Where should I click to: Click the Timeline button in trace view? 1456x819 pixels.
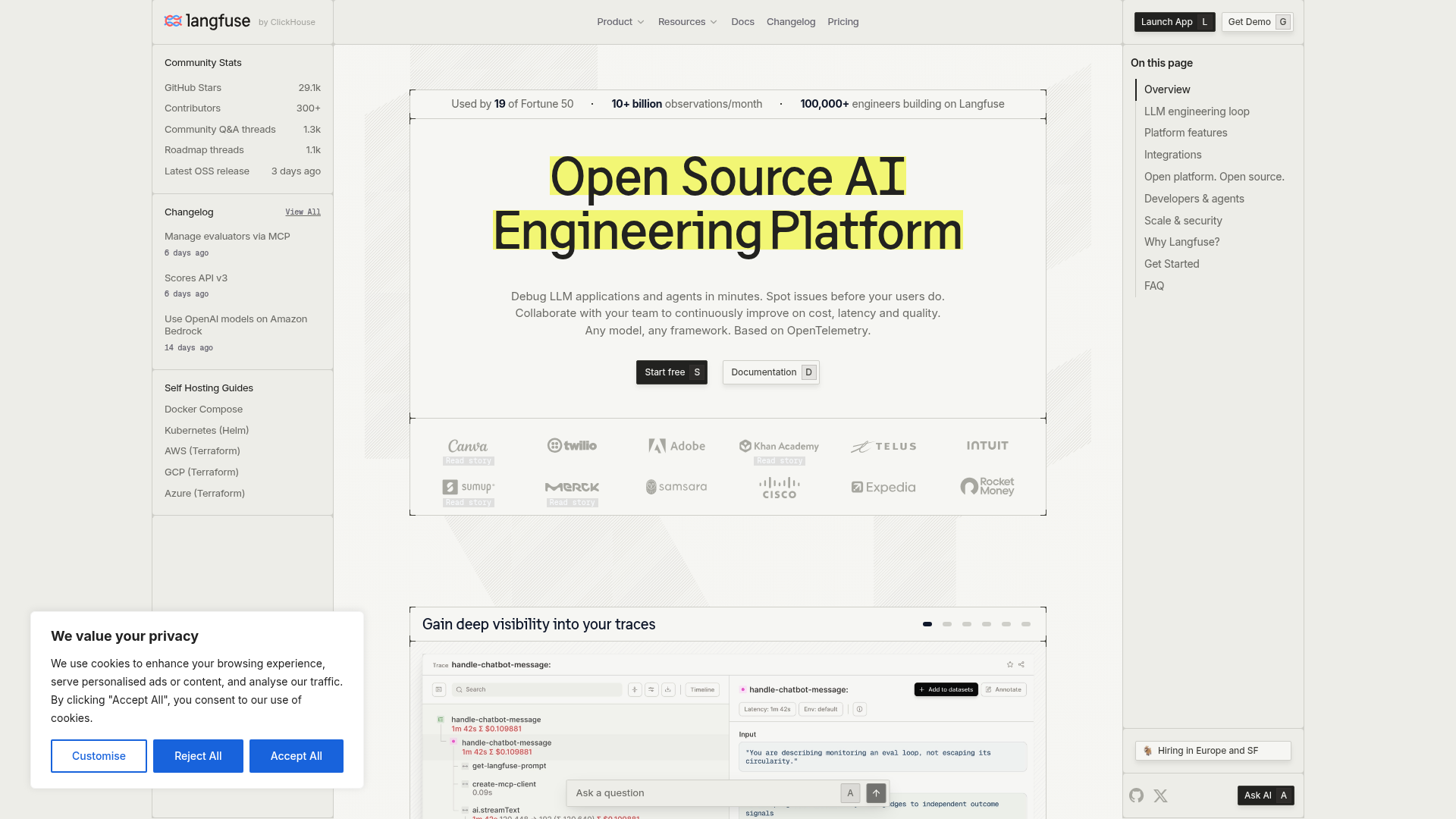(x=702, y=689)
